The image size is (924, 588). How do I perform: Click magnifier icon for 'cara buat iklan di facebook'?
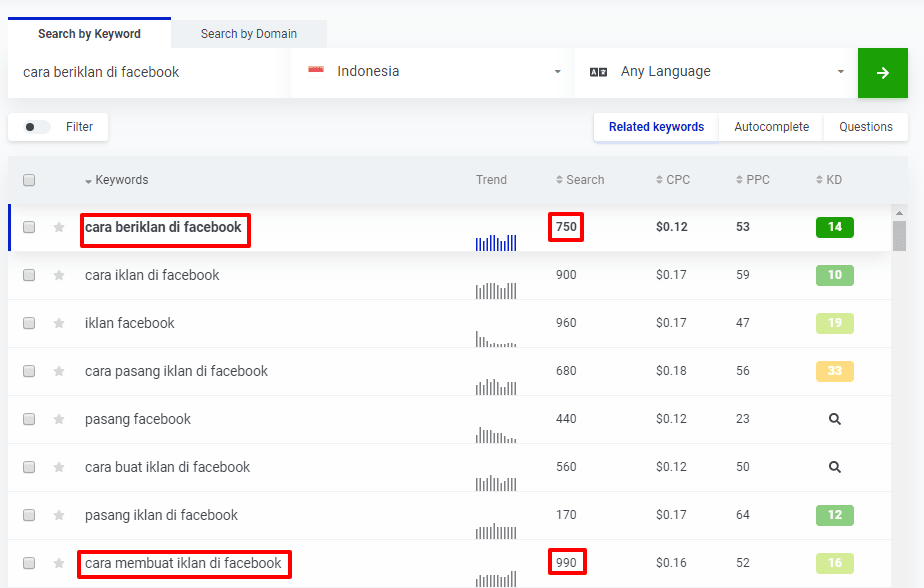point(834,467)
